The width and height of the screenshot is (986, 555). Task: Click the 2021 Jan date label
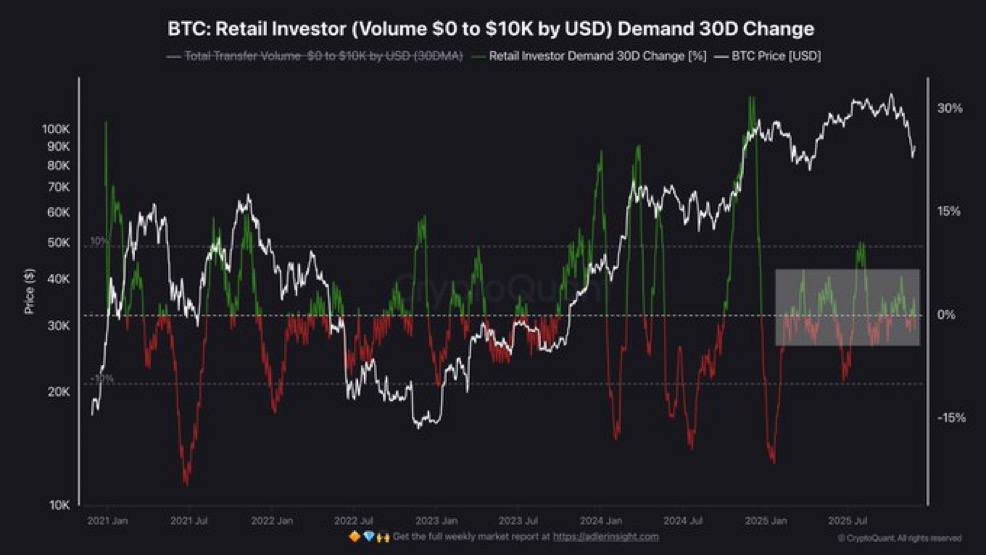point(108,520)
